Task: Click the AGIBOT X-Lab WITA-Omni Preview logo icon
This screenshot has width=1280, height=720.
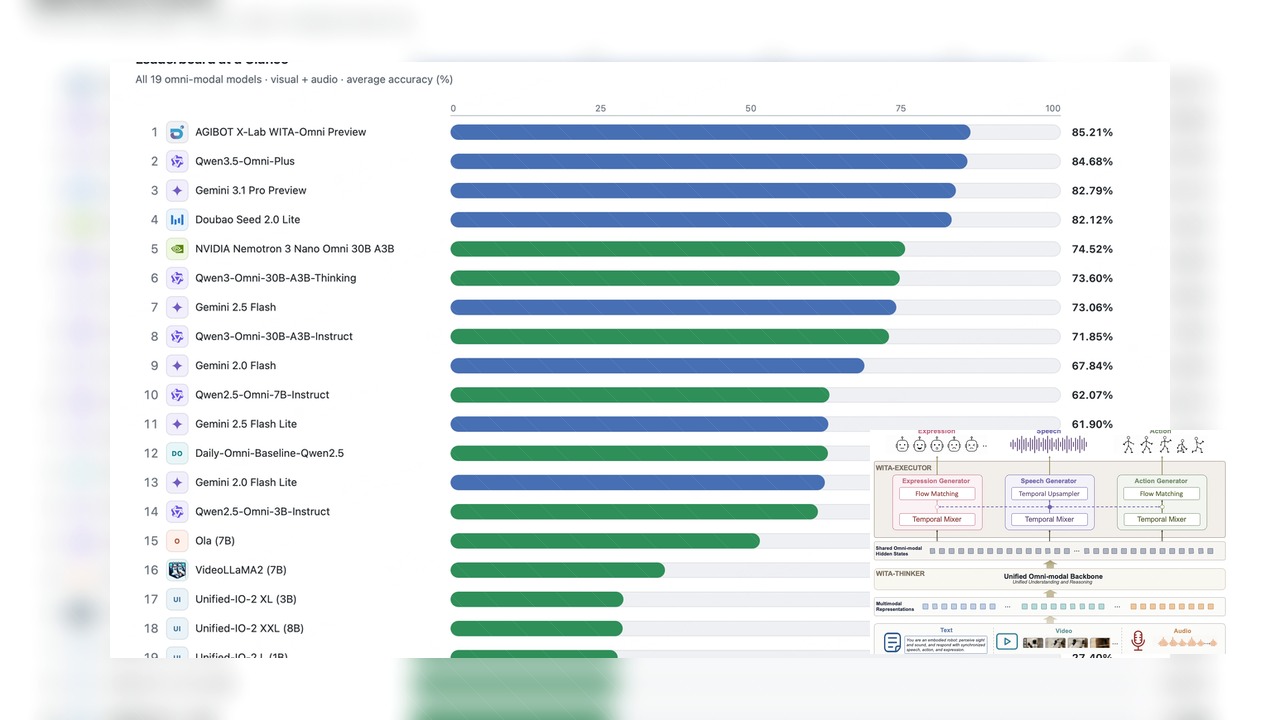Action: tap(177, 132)
